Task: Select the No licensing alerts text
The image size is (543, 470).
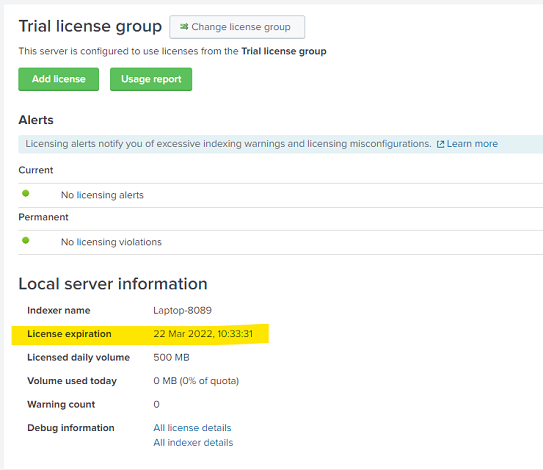Action: coord(102,195)
